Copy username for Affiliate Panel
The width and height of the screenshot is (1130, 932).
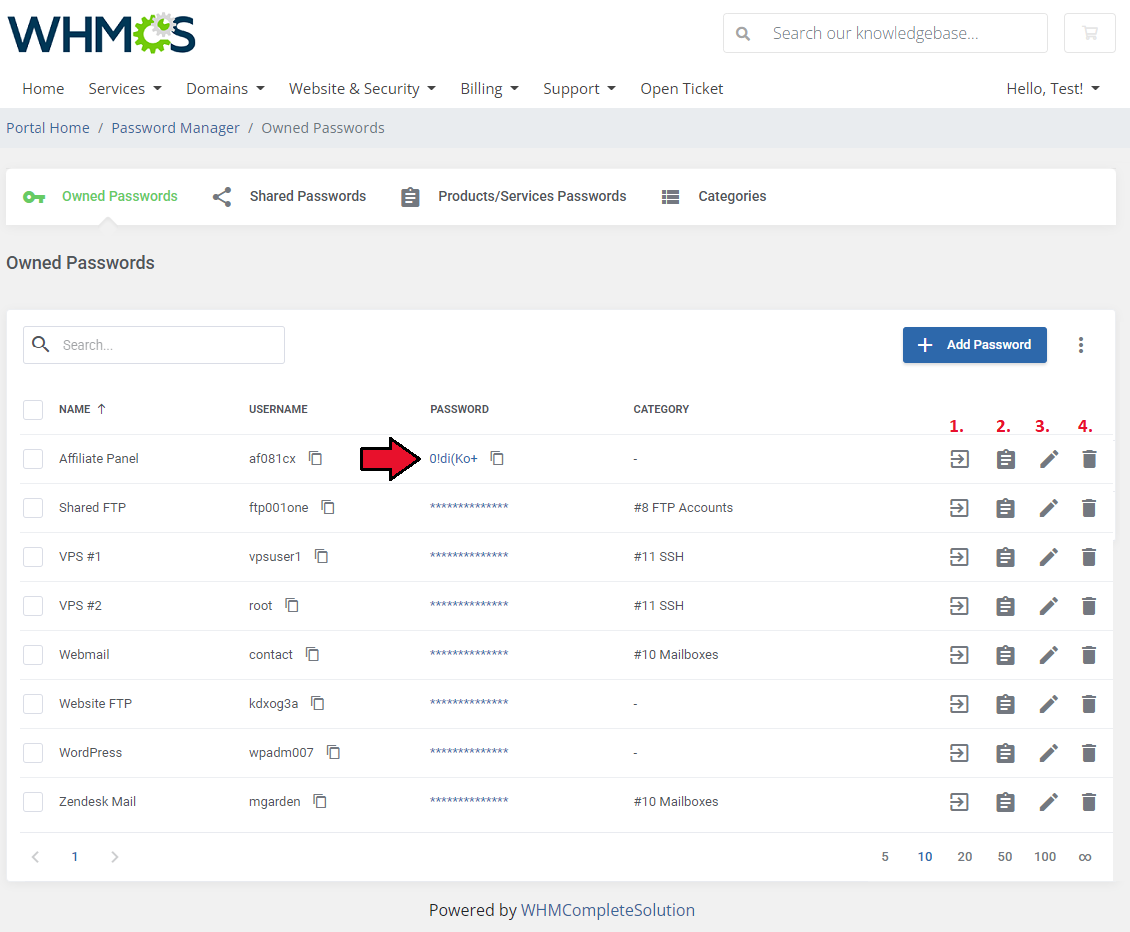(x=316, y=458)
